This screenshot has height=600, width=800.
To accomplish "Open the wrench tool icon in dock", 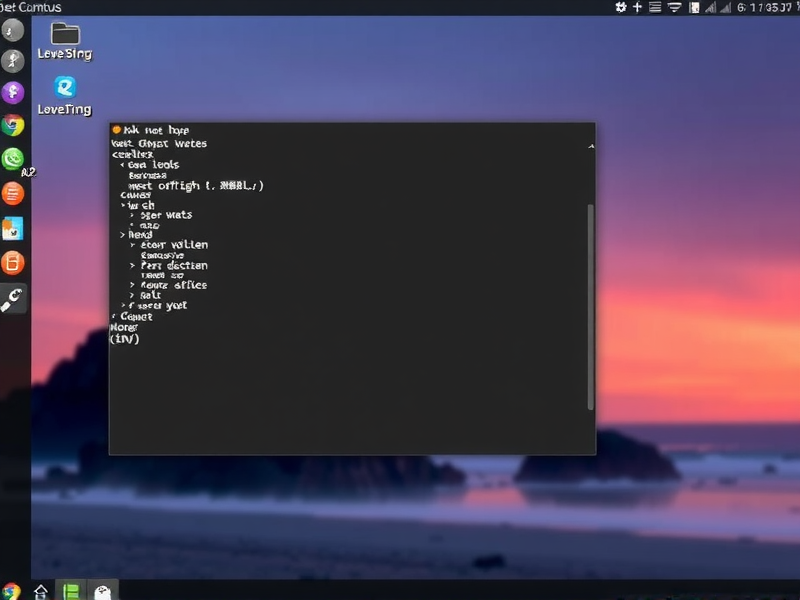I will 13,297.
